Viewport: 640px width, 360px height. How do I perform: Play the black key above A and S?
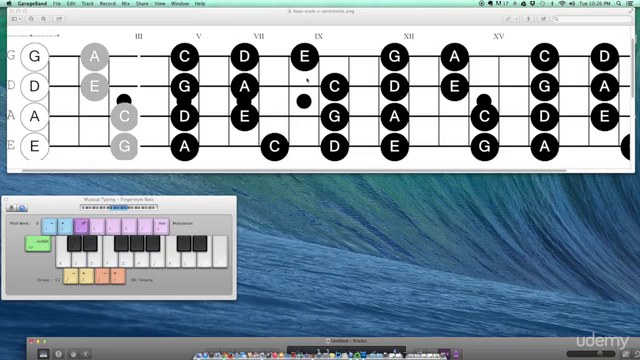click(x=74, y=243)
